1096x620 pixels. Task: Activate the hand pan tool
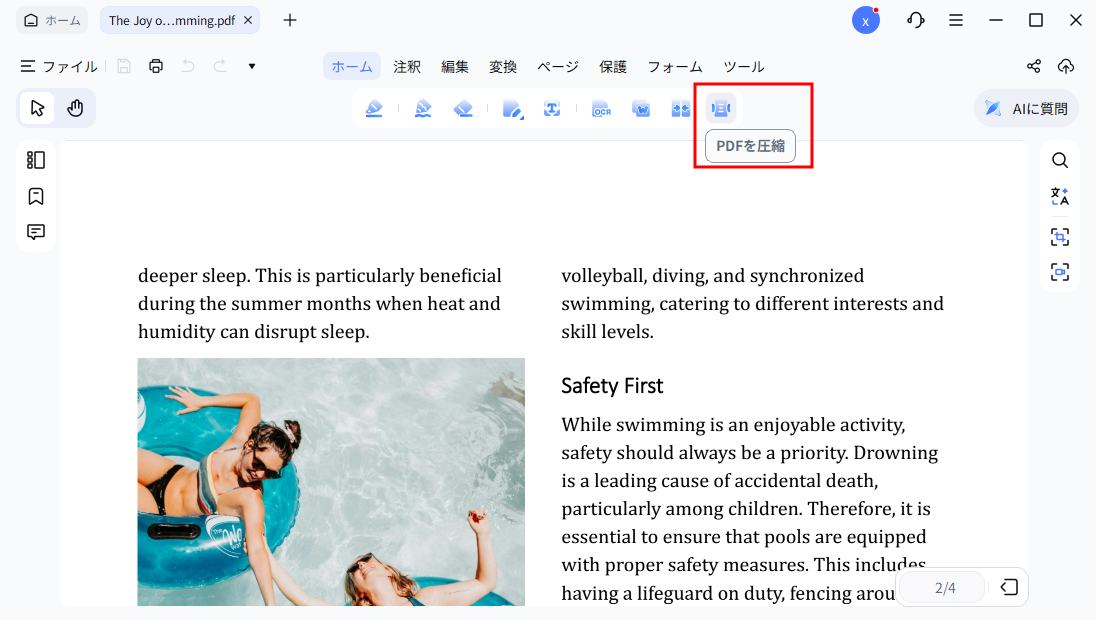point(75,108)
